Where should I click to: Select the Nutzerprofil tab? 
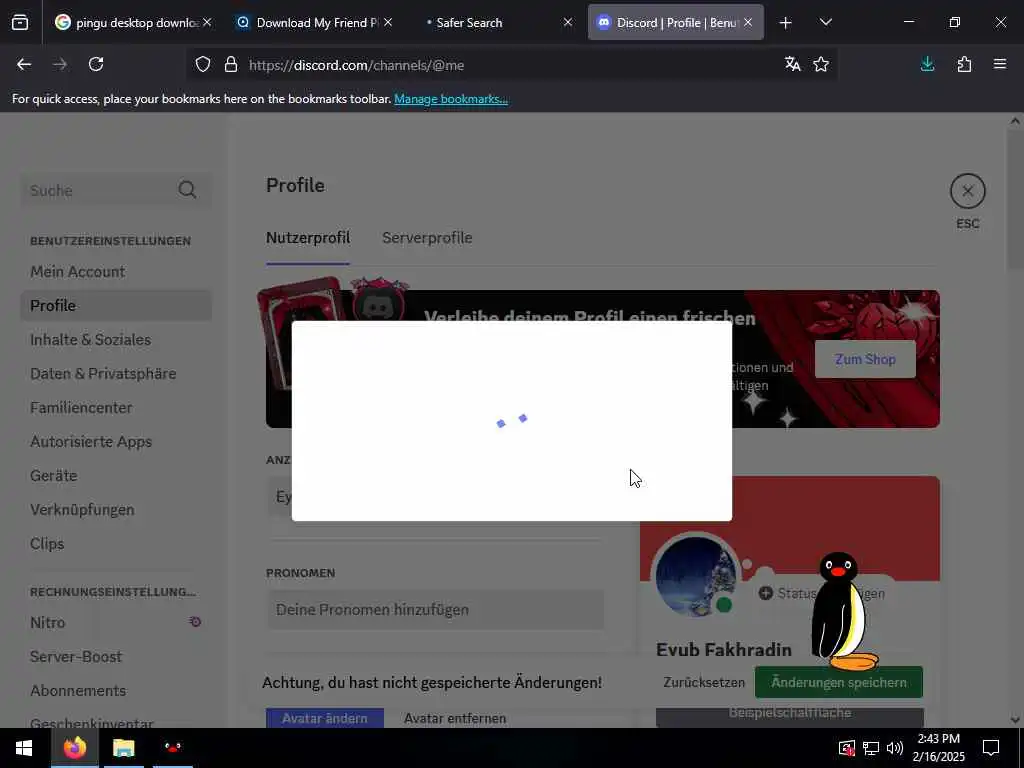(x=308, y=238)
